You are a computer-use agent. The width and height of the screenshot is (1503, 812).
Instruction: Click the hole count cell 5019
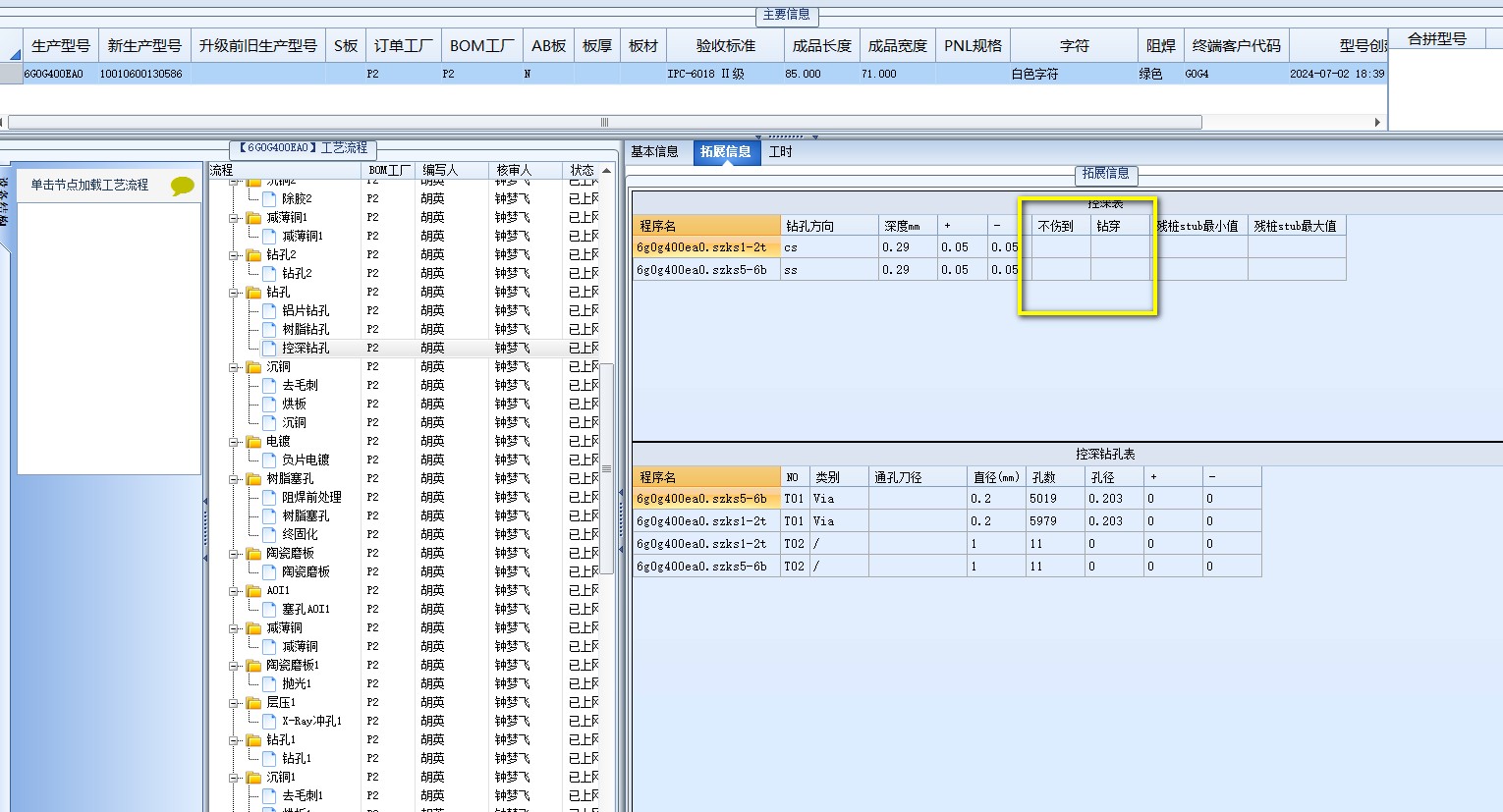pos(1055,499)
